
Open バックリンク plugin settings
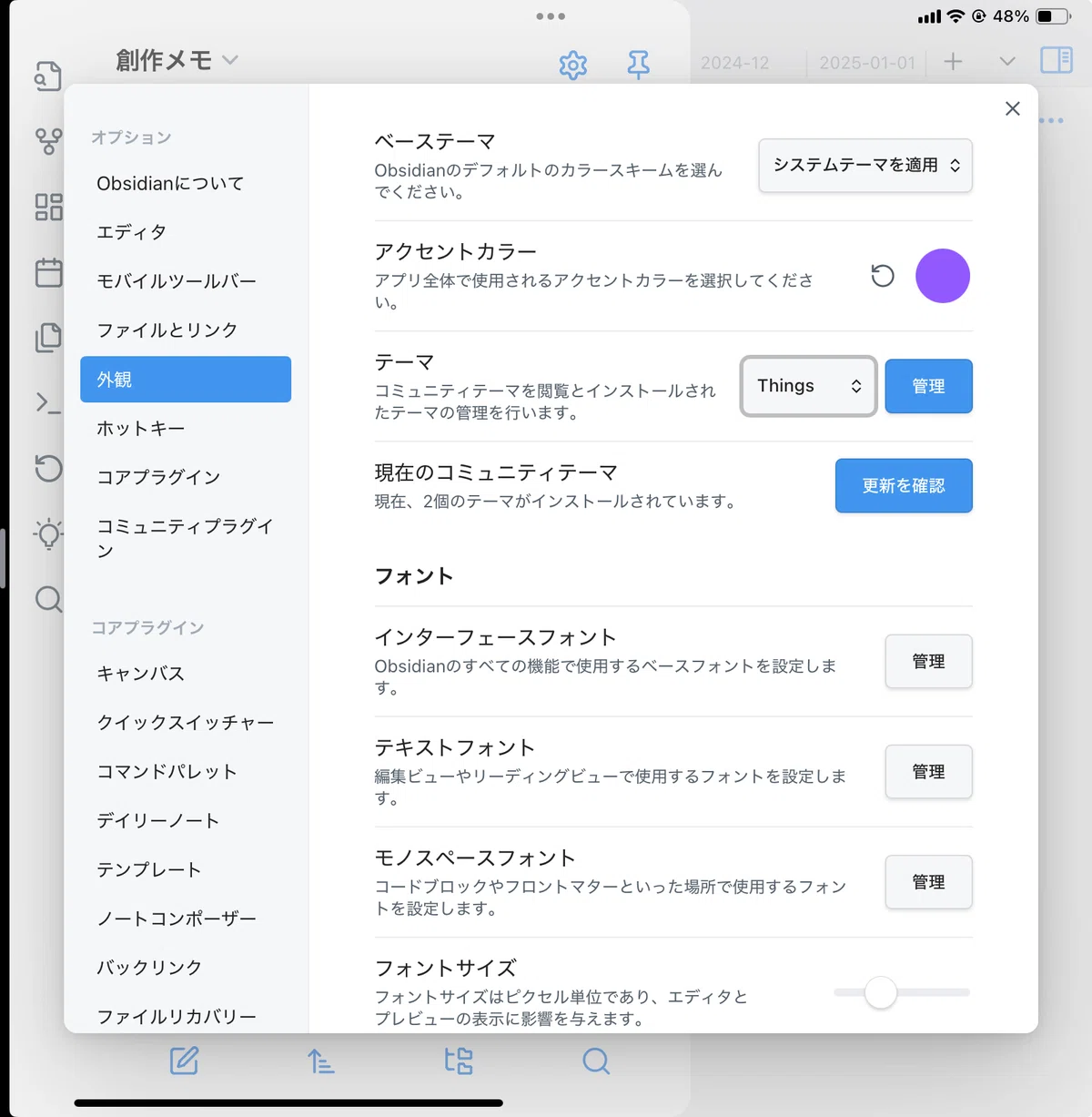(186, 968)
